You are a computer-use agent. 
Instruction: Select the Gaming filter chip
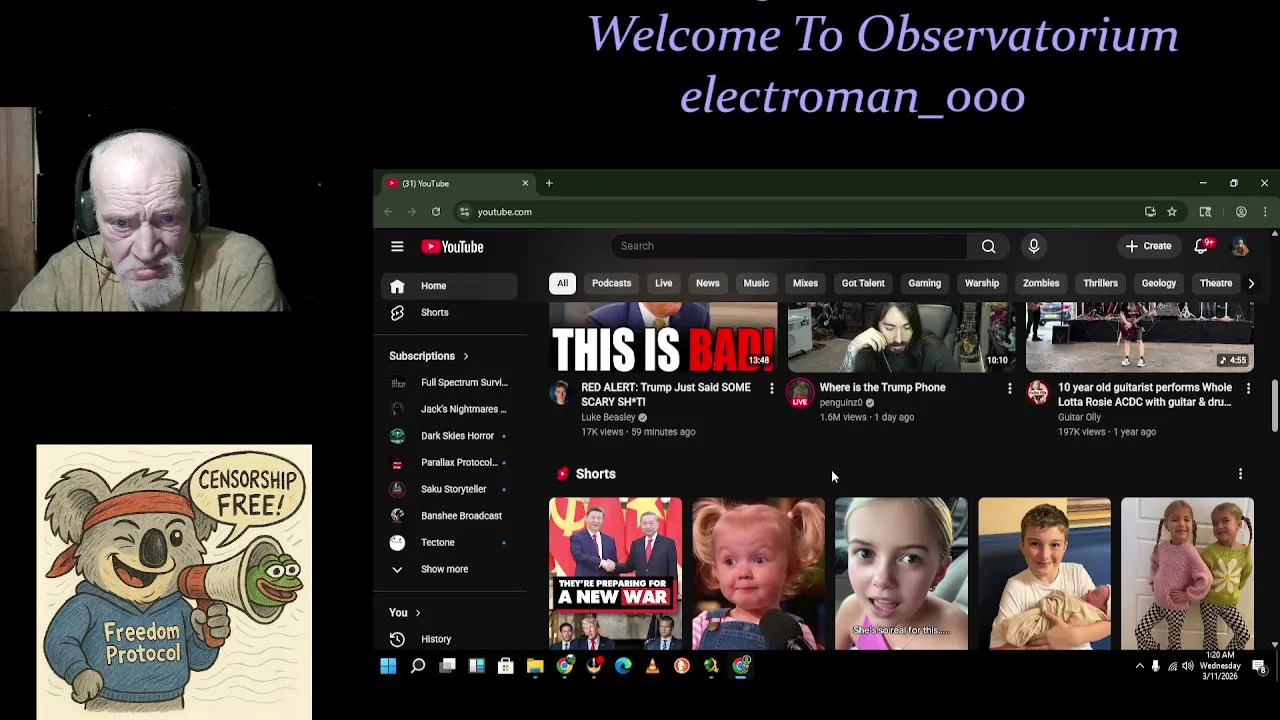pos(924,283)
